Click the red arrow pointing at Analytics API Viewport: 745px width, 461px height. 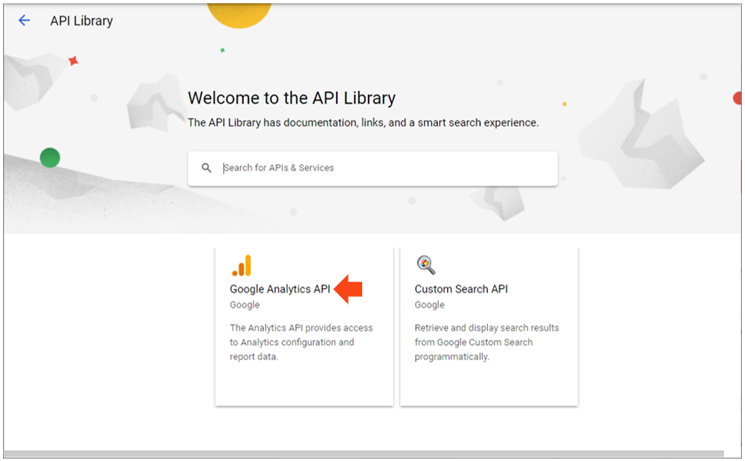348,289
